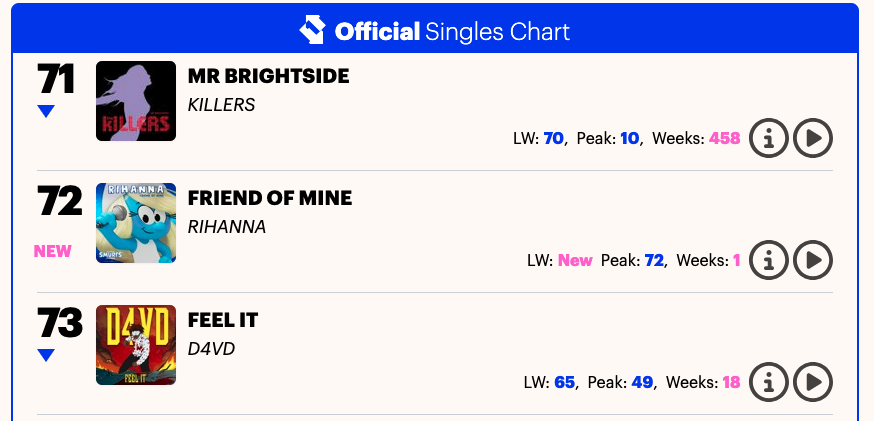Open the FEEL IT song title link
Image resolution: width=874 pixels, height=421 pixels.
[223, 320]
